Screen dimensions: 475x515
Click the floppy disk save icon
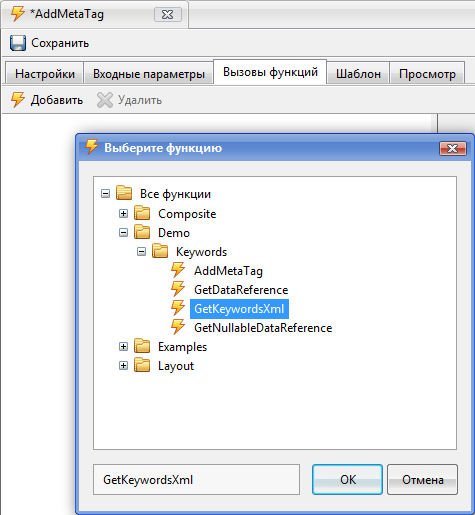18,43
